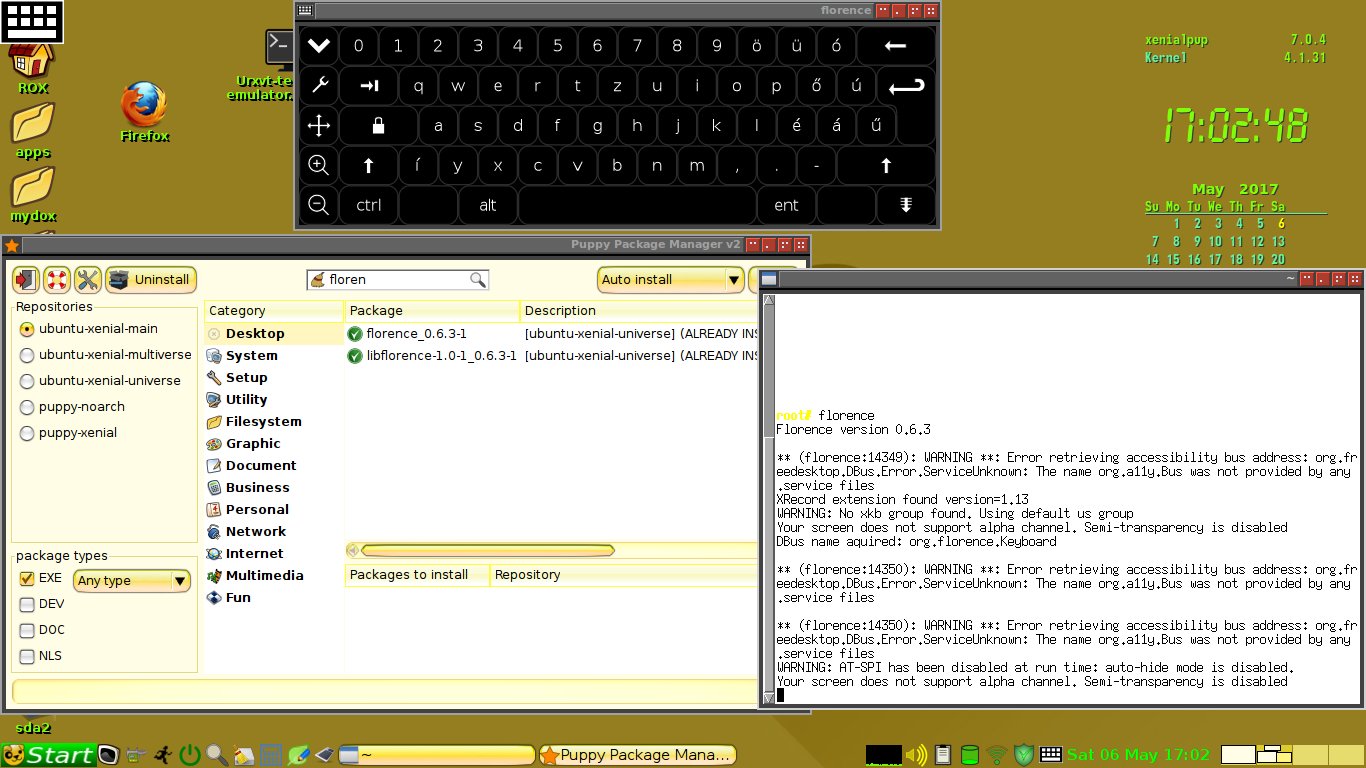
Task: Click the magnifier icon in search field
Action: (478, 280)
